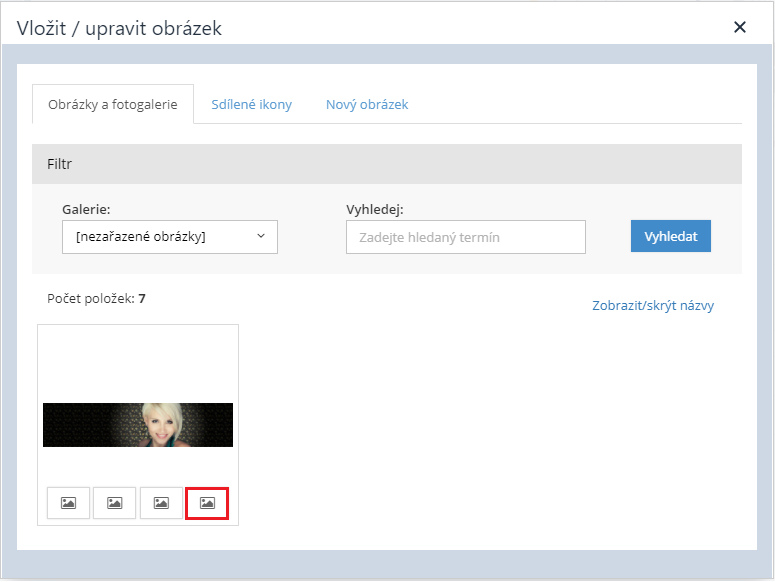The height and width of the screenshot is (582, 775).
Task: Click the third image icon below the photo
Action: pyautogui.click(x=161, y=503)
